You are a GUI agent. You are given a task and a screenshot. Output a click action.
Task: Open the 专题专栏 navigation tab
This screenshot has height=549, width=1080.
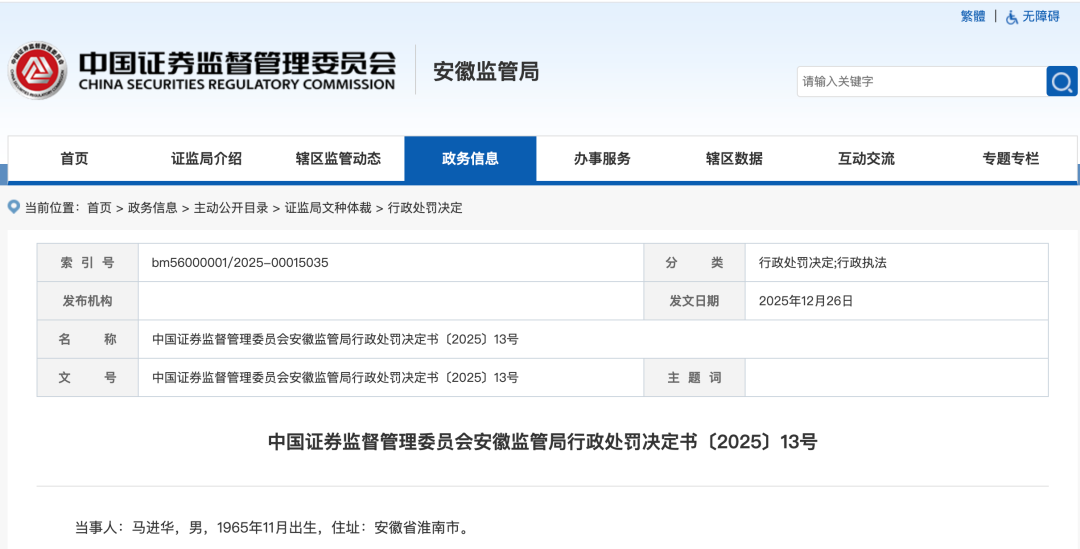click(1010, 158)
